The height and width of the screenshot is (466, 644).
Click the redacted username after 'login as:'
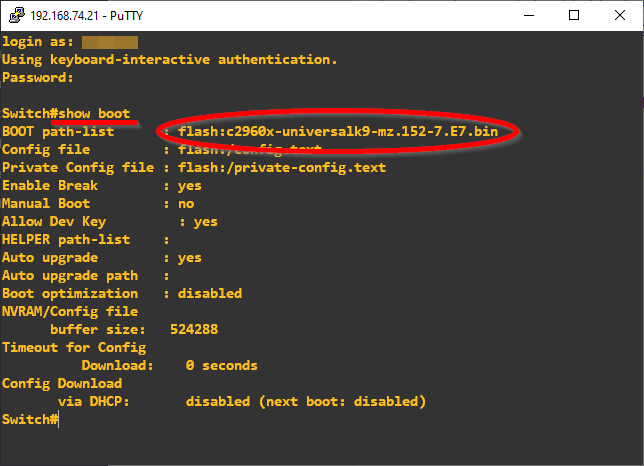click(109, 41)
